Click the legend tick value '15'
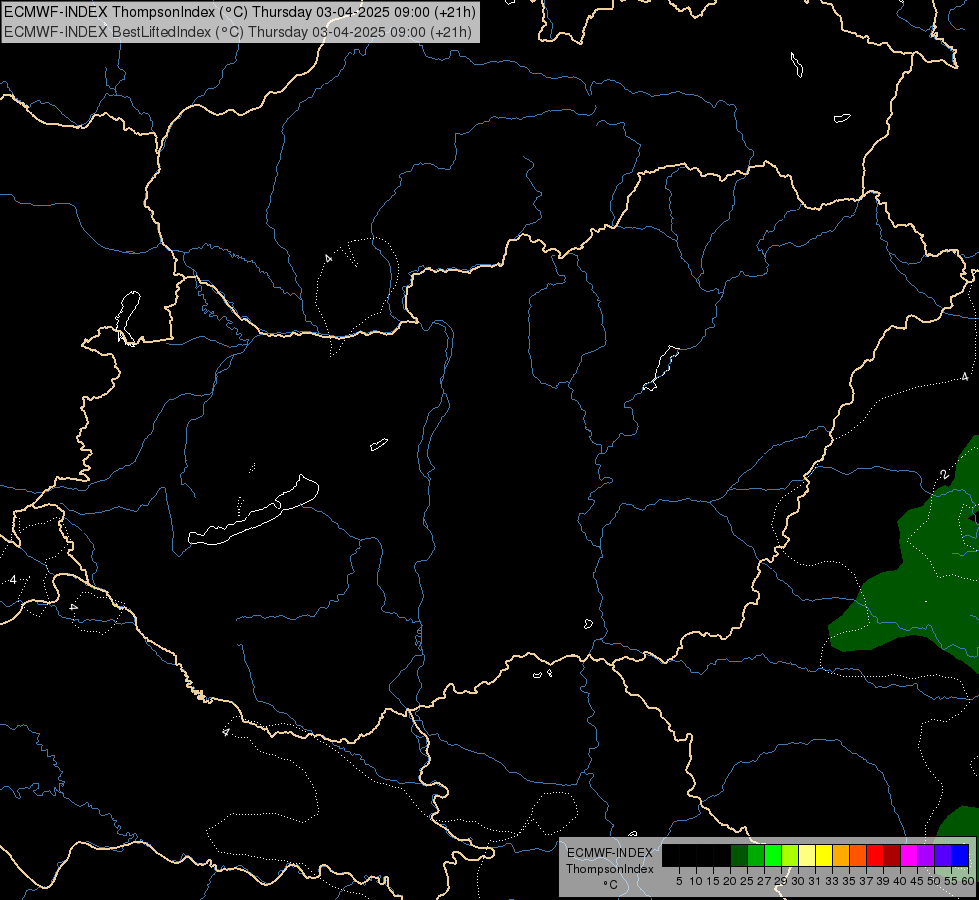The image size is (979, 900). pyautogui.click(x=713, y=881)
